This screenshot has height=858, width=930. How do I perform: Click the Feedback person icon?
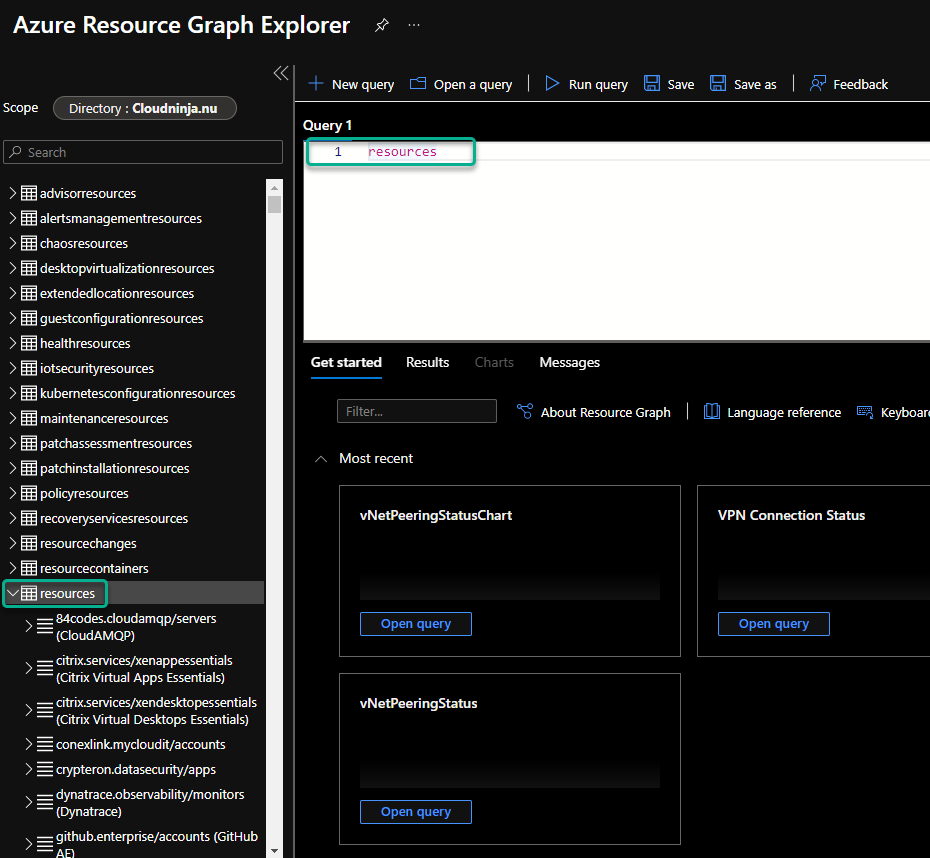[x=818, y=84]
